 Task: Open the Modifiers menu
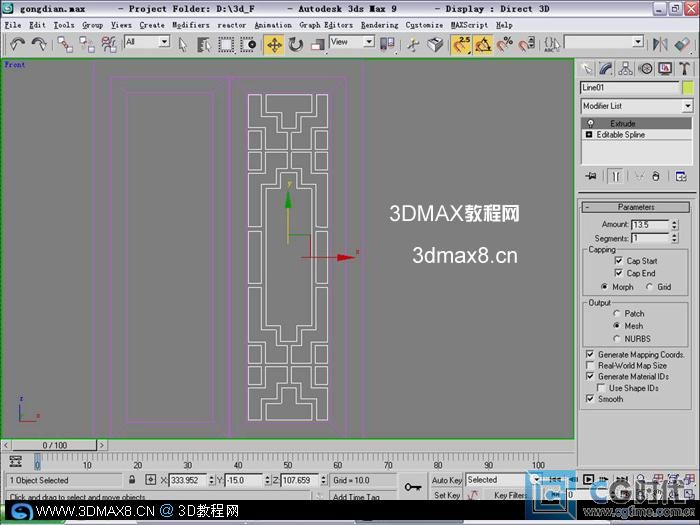pyautogui.click(x=191, y=25)
